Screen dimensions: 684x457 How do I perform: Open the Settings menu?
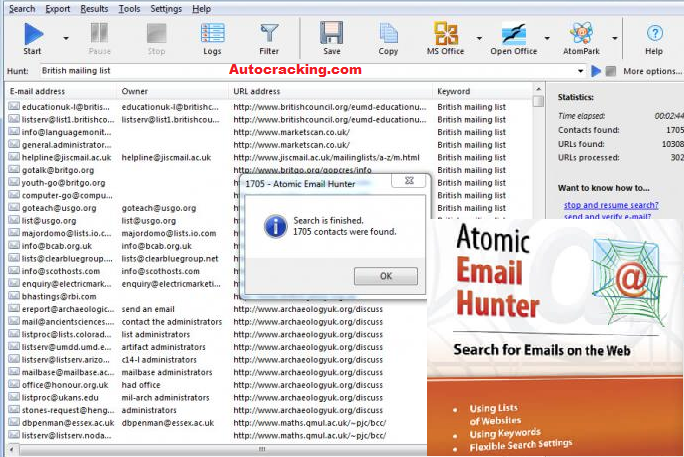click(166, 9)
